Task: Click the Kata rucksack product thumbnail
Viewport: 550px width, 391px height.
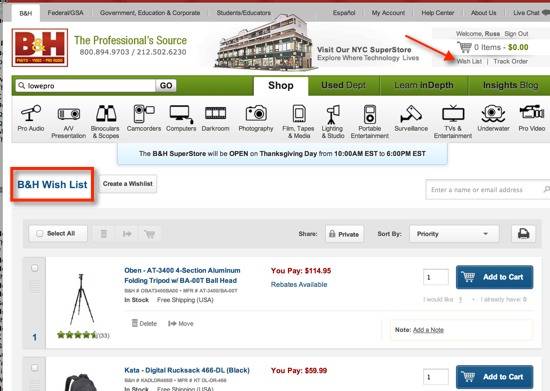Action: (x=80, y=382)
